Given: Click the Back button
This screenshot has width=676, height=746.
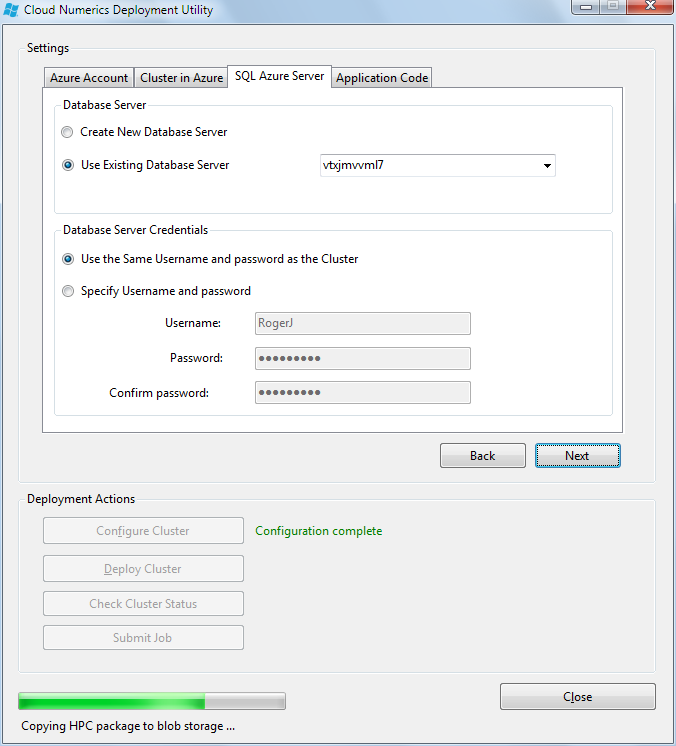Looking at the screenshot, I should 483,456.
